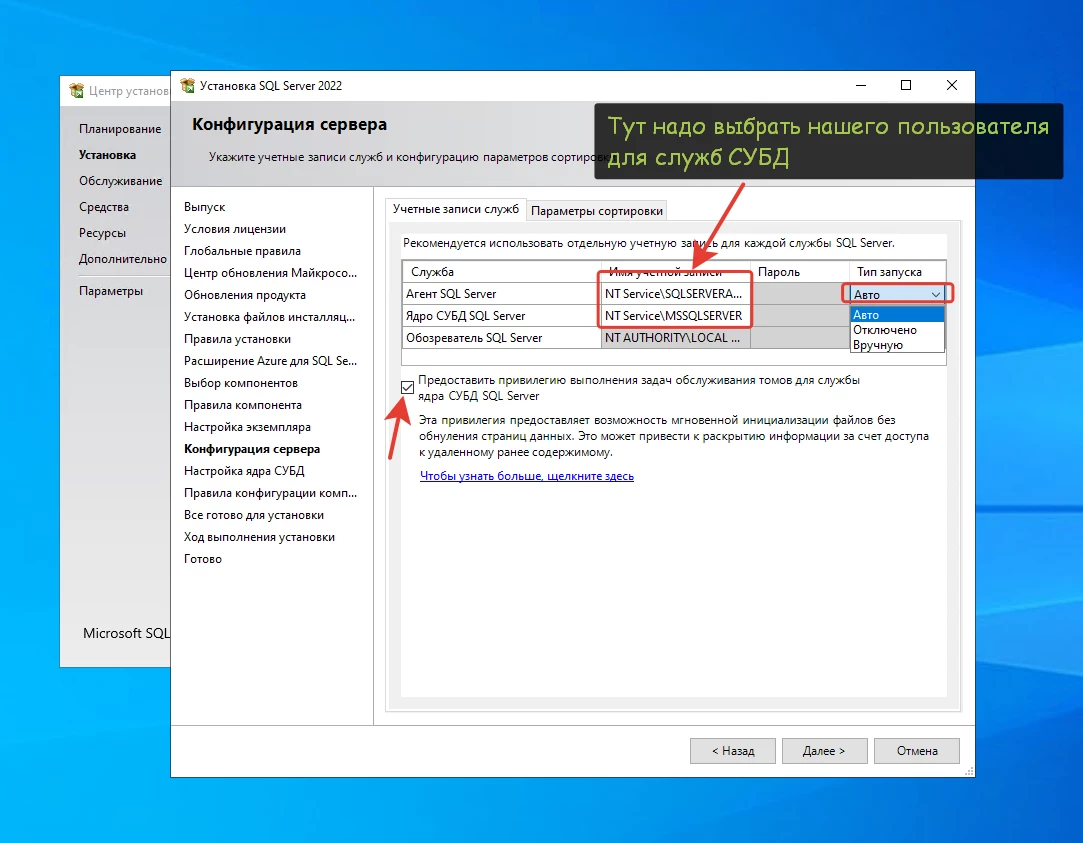The image size is (1083, 843).
Task: Pick 'Вручную' in the startup type list
Action: tap(897, 345)
